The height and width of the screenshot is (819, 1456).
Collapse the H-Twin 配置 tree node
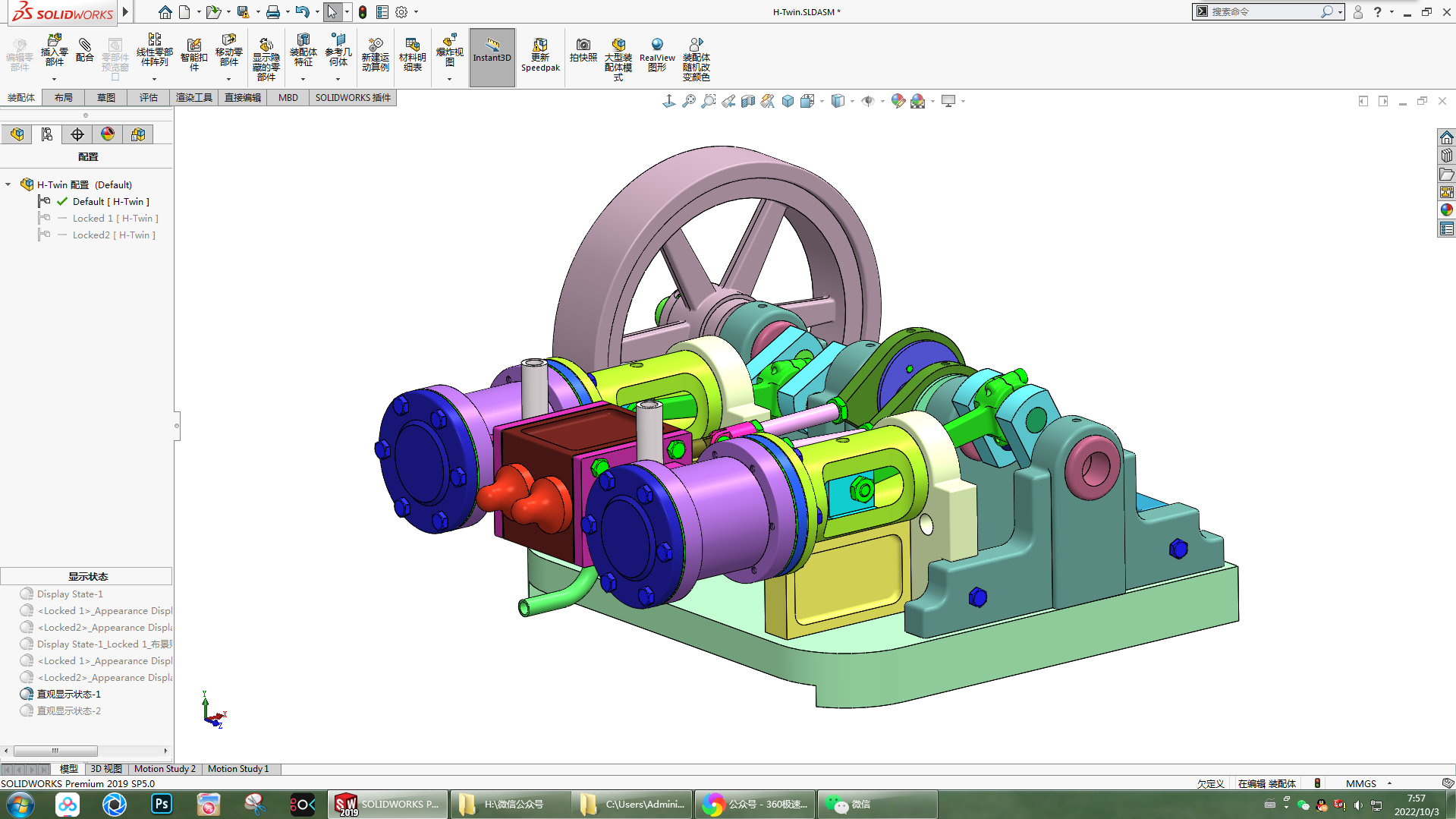click(8, 184)
